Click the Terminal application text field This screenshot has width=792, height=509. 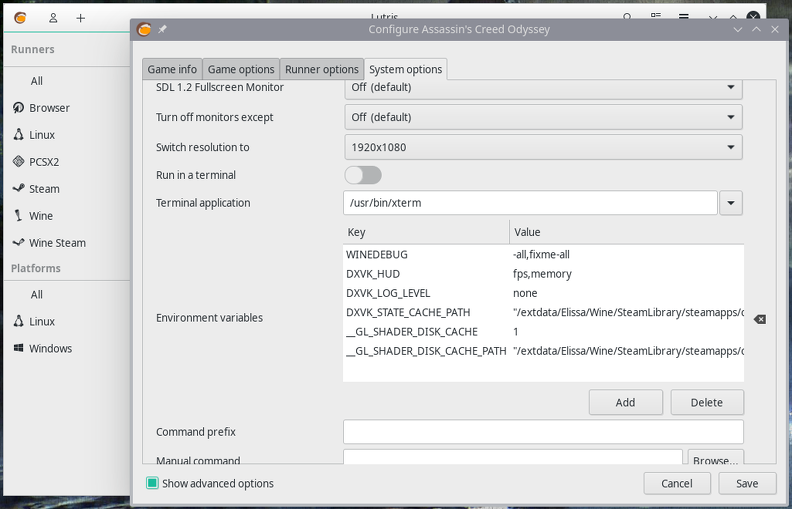(x=530, y=203)
